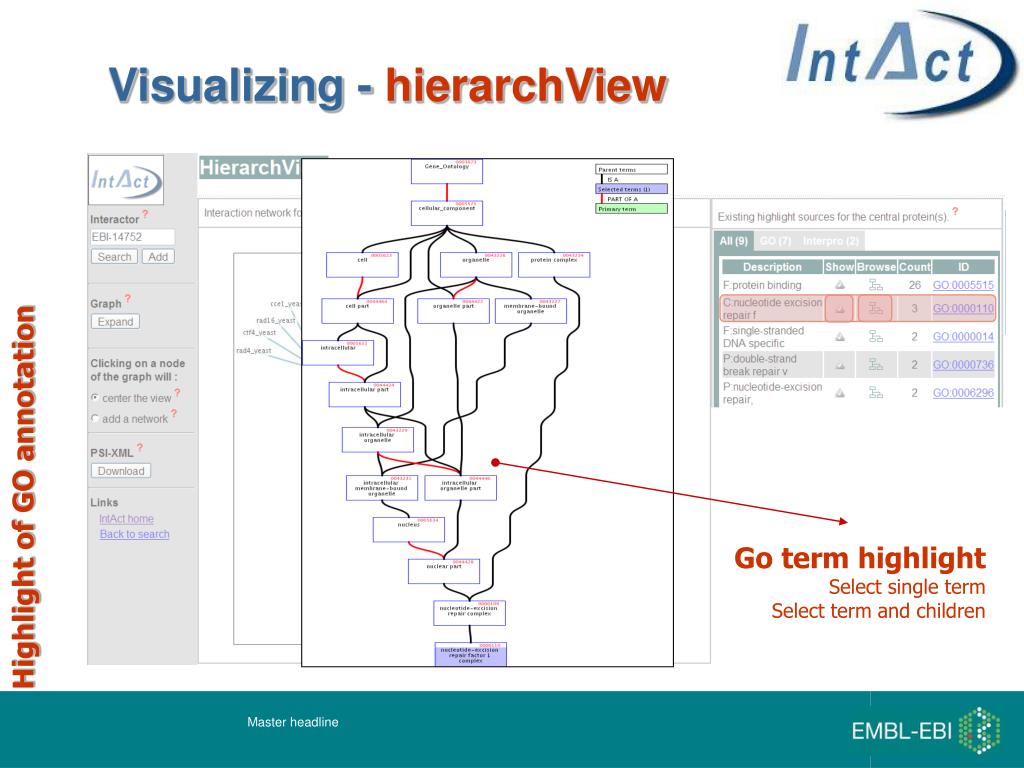Click help mark next to add a network
1024x768 pixels.
tap(174, 414)
